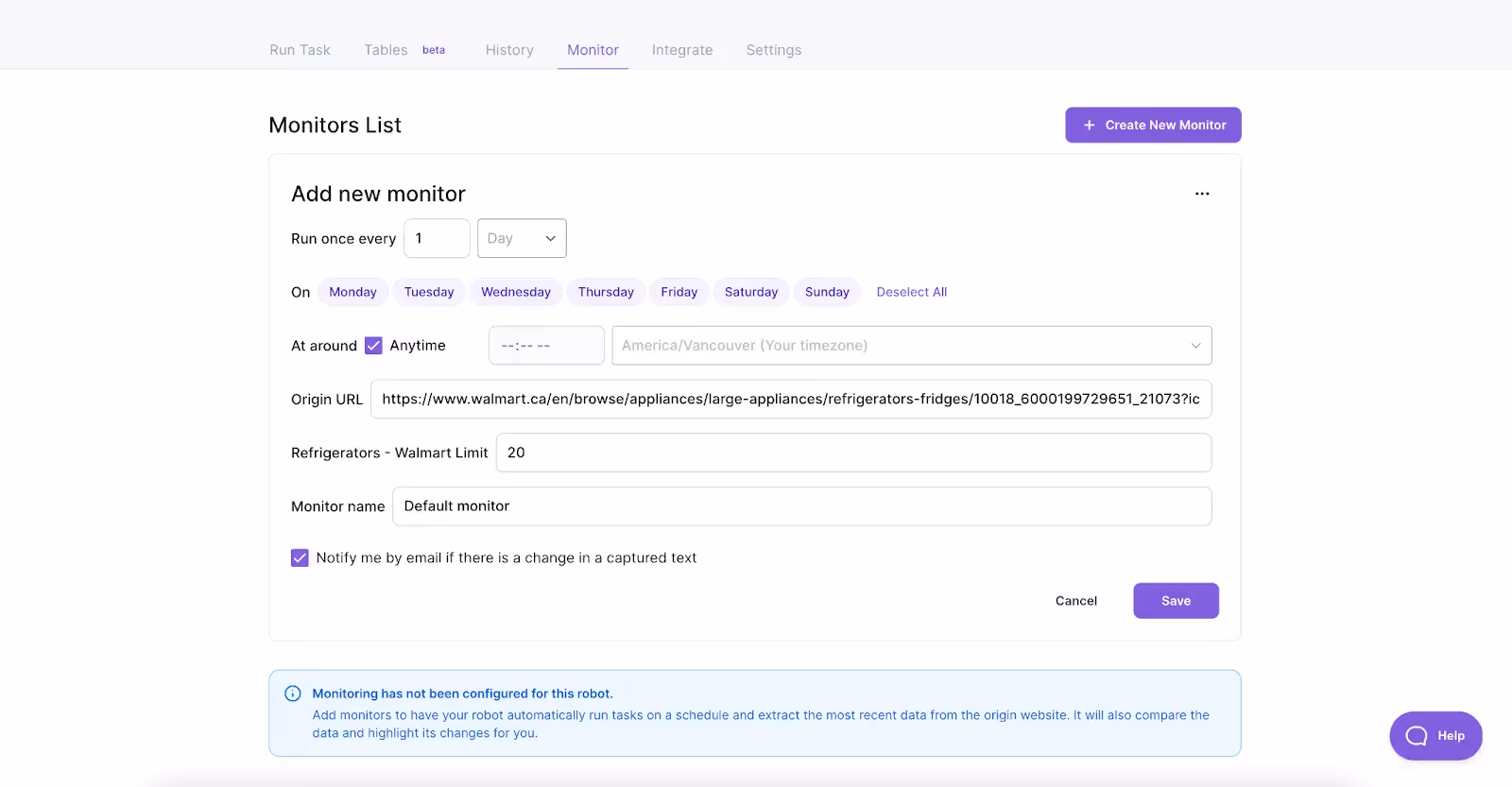Toggle the Monday day chip
This screenshot has height=787, width=1512.
click(352, 292)
